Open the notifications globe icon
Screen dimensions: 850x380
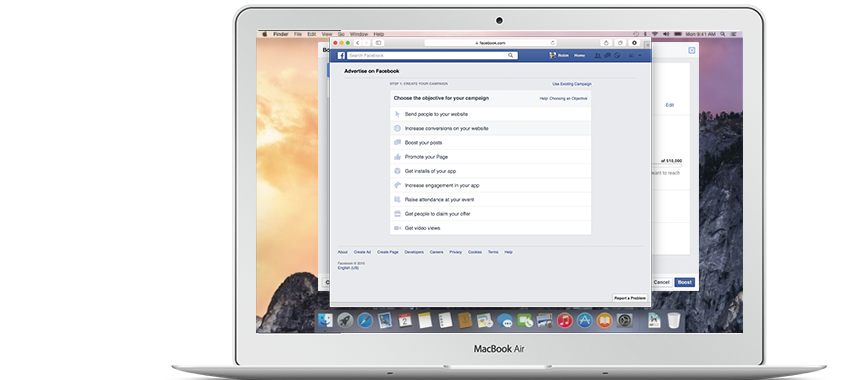617,55
